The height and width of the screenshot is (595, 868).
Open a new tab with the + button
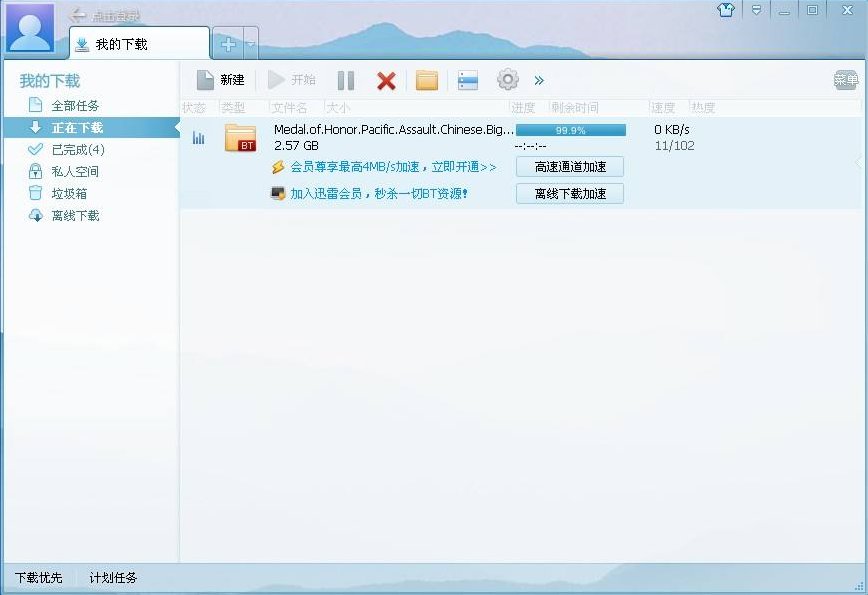[228, 44]
